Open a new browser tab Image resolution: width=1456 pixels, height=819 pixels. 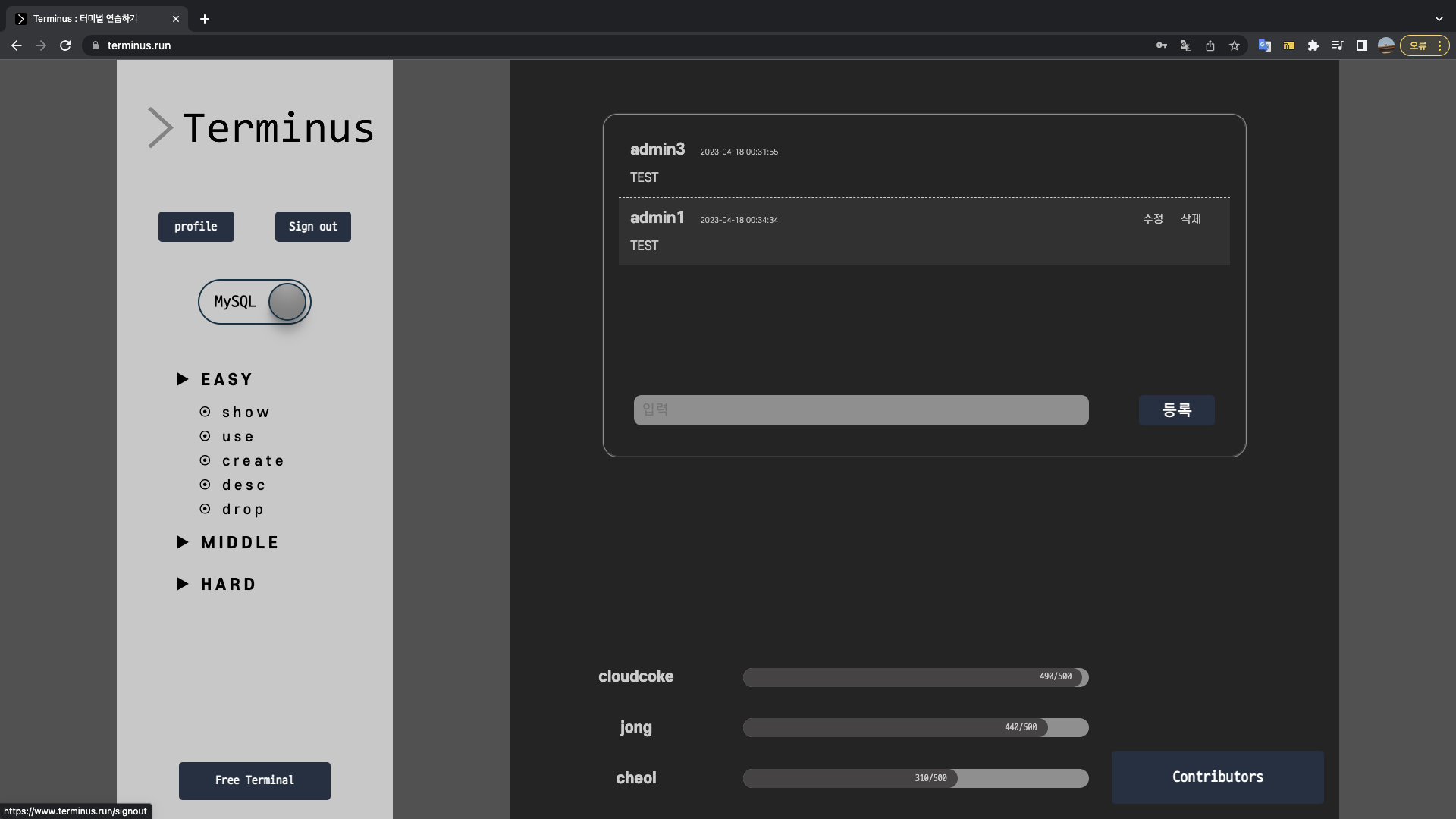pos(205,19)
